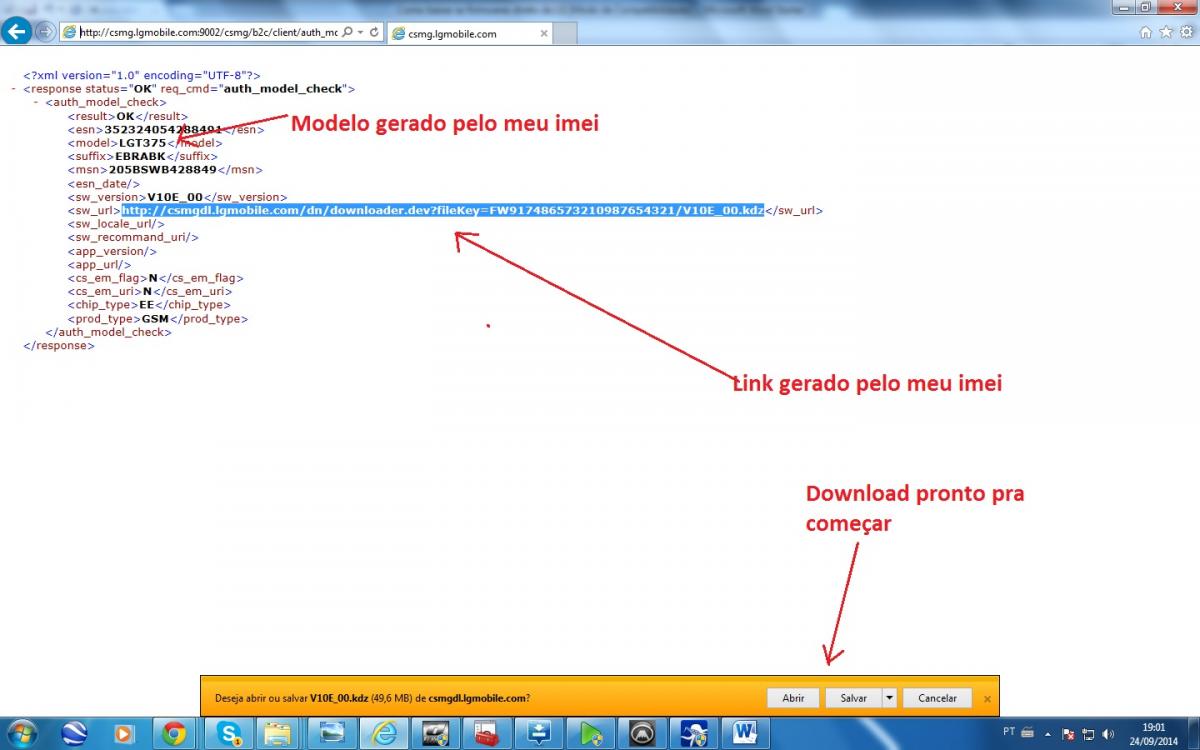Refresh the page with the reload icon

pos(374,32)
